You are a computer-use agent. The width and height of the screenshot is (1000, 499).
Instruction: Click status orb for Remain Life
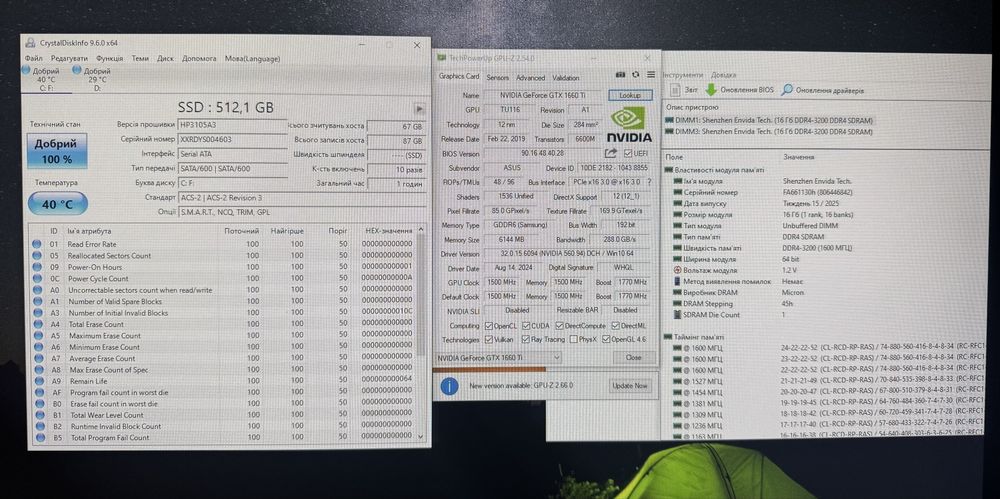[x=38, y=381]
